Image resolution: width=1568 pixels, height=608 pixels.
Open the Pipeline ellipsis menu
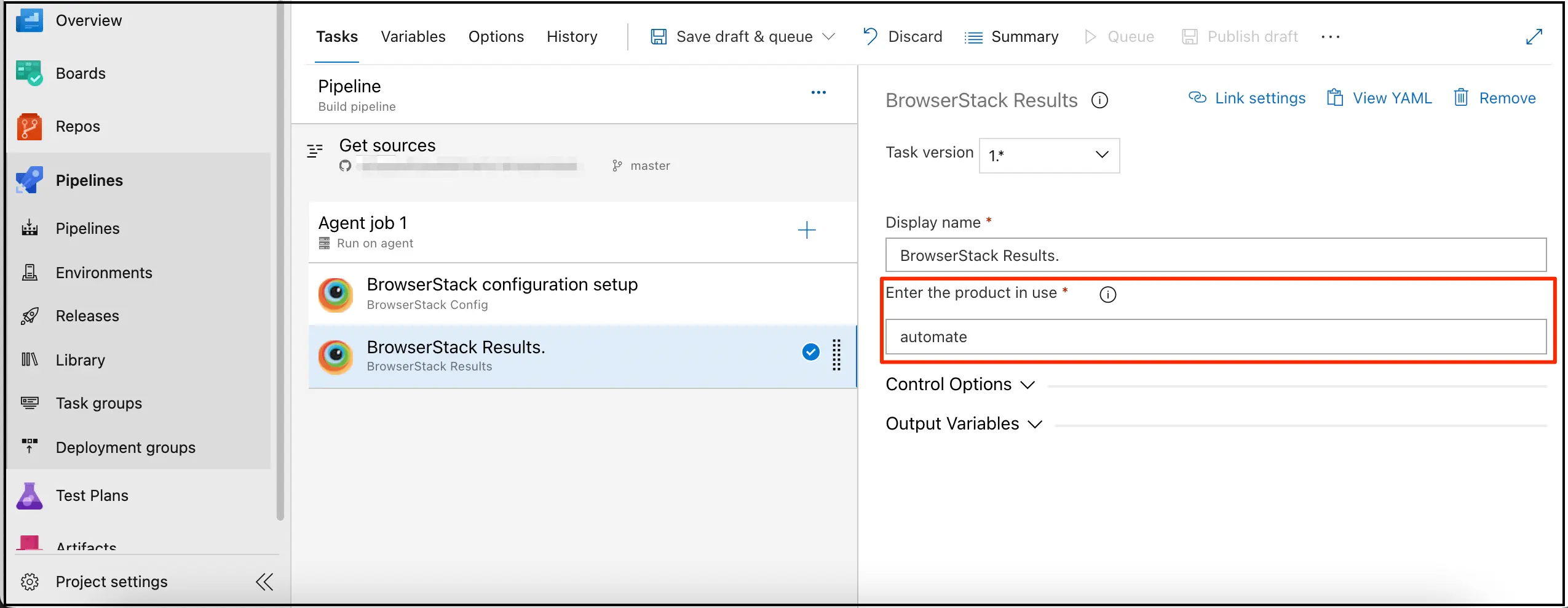point(818,93)
